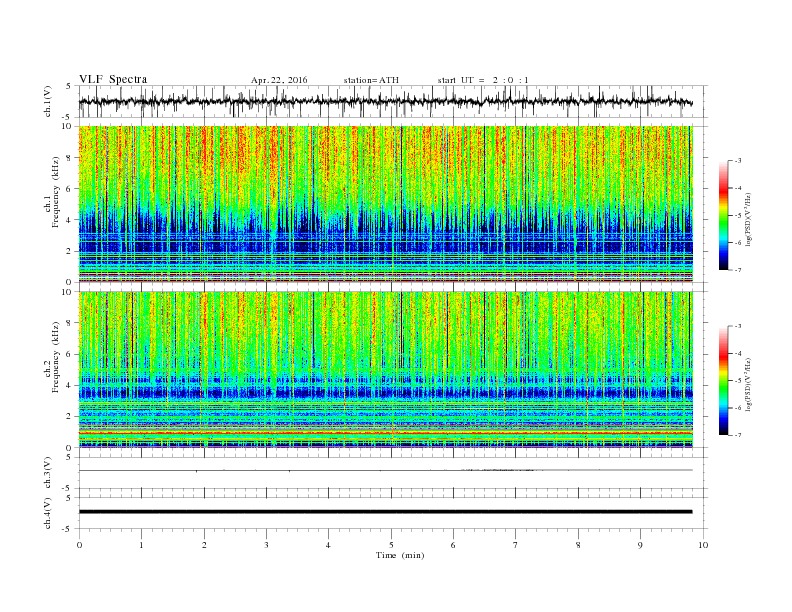Click the "5" tick on the ch.3(V) axis
The width and height of the screenshot is (792, 612).
69,457
